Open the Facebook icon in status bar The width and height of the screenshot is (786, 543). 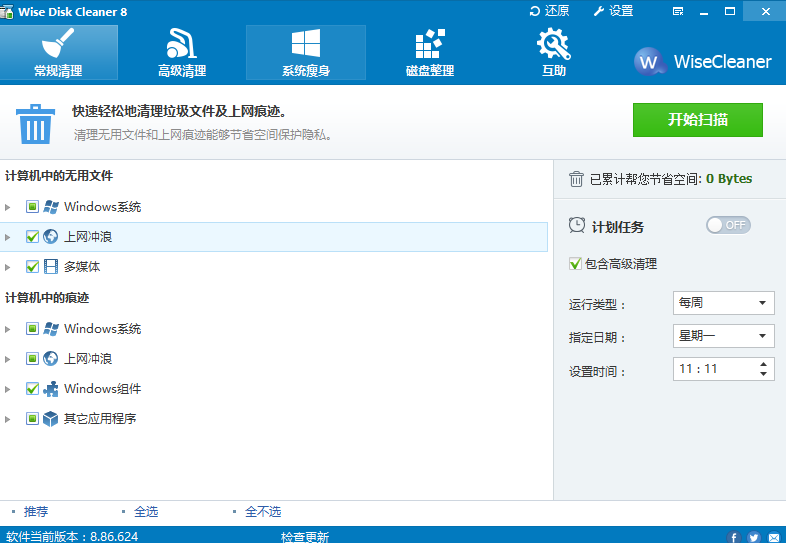(733, 537)
